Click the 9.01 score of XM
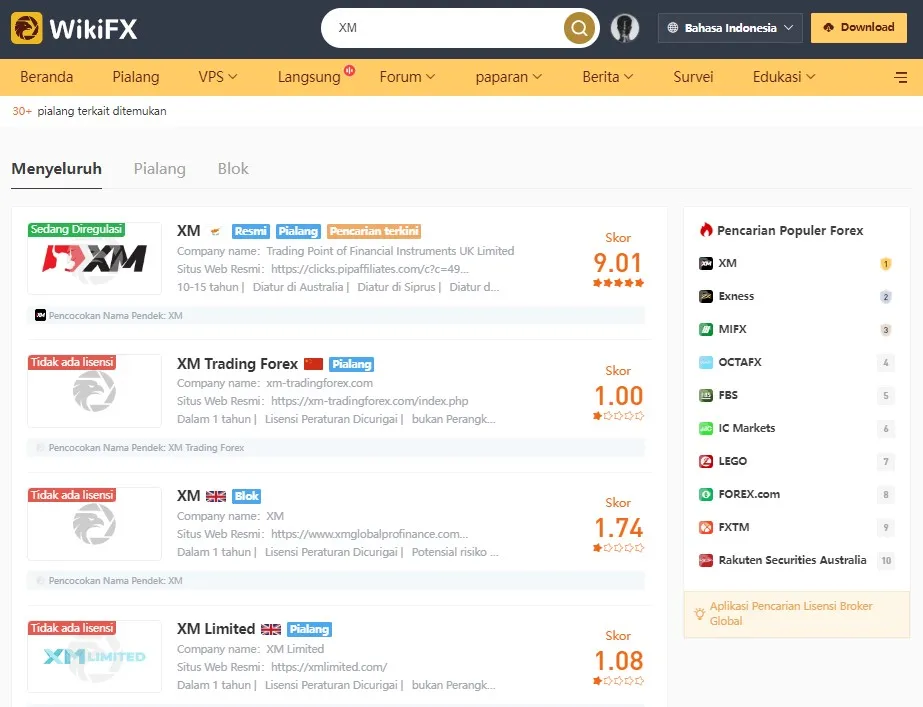 [617, 263]
